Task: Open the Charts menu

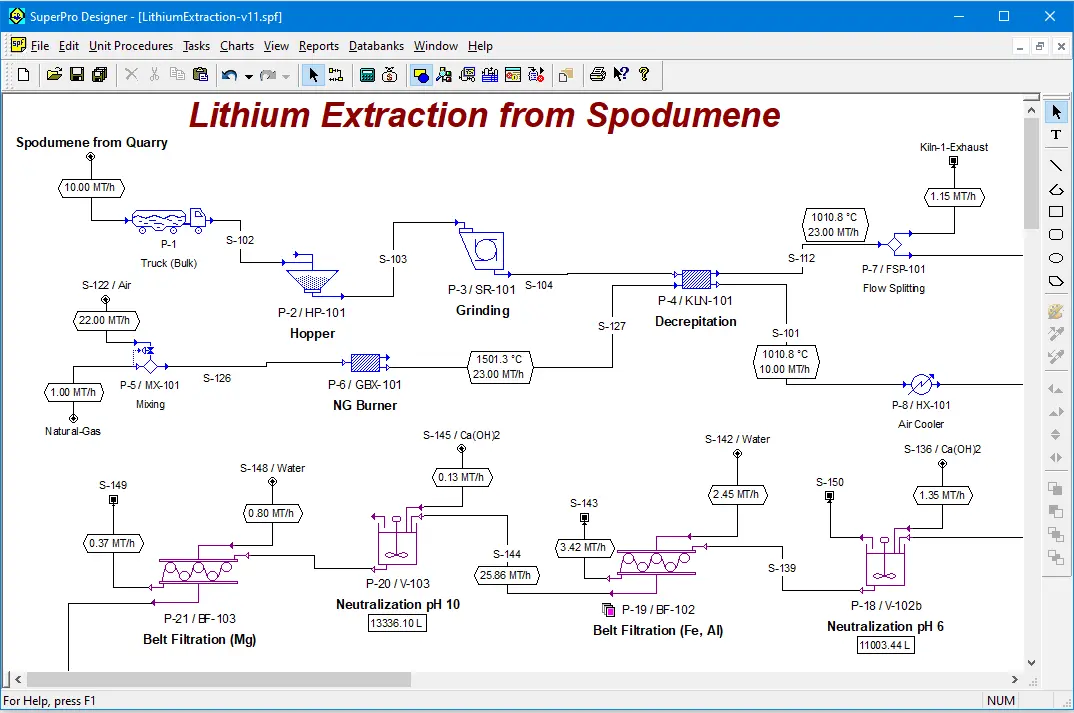Action: coord(237,46)
